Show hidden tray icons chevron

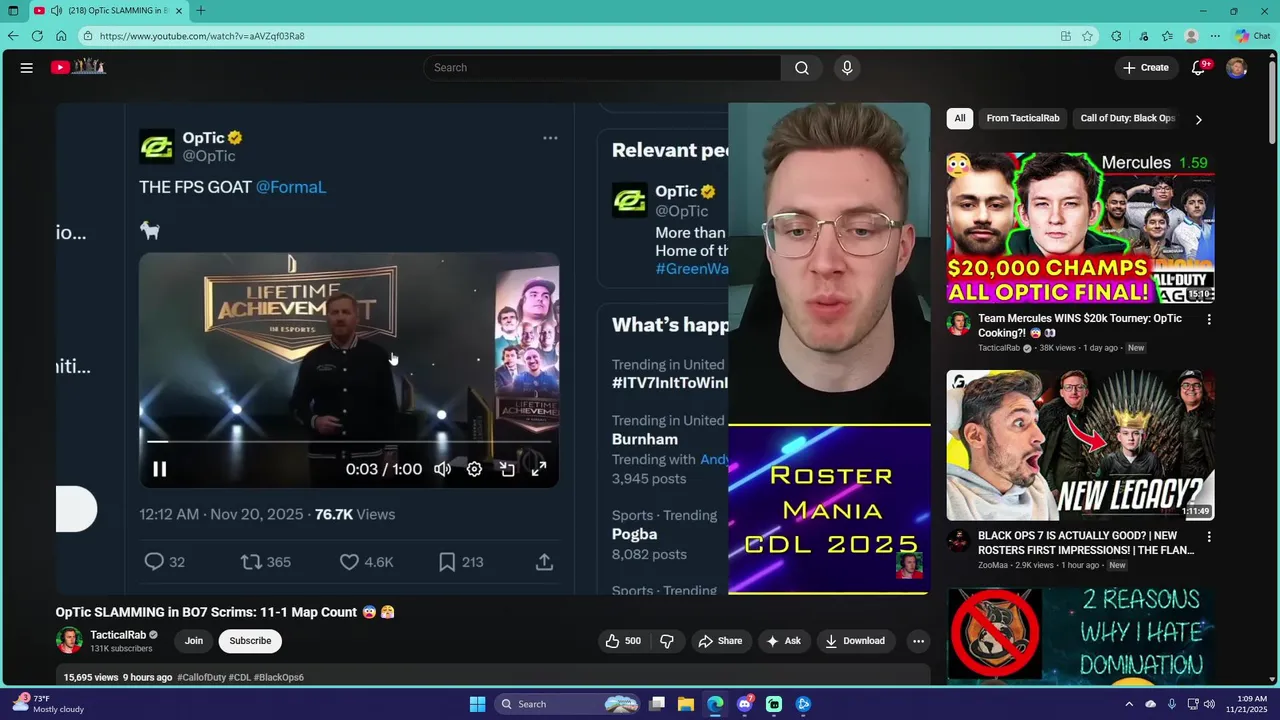(1129, 704)
